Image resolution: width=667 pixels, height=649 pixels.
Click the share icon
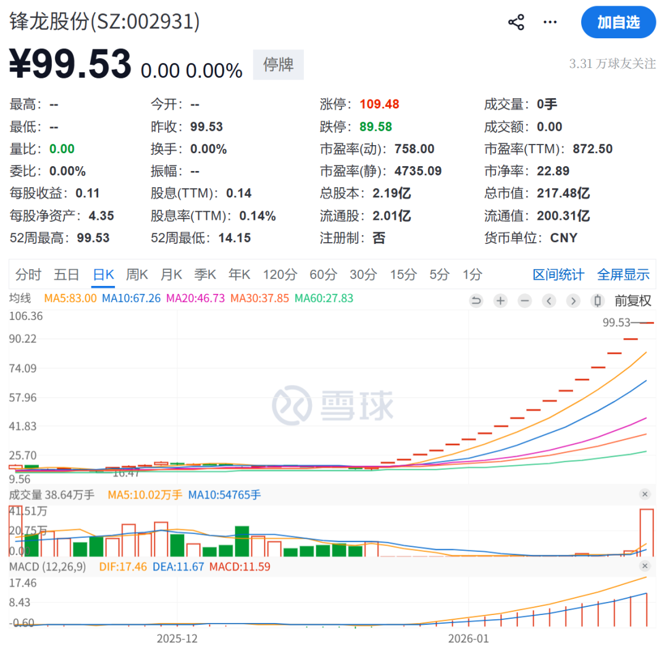click(516, 22)
